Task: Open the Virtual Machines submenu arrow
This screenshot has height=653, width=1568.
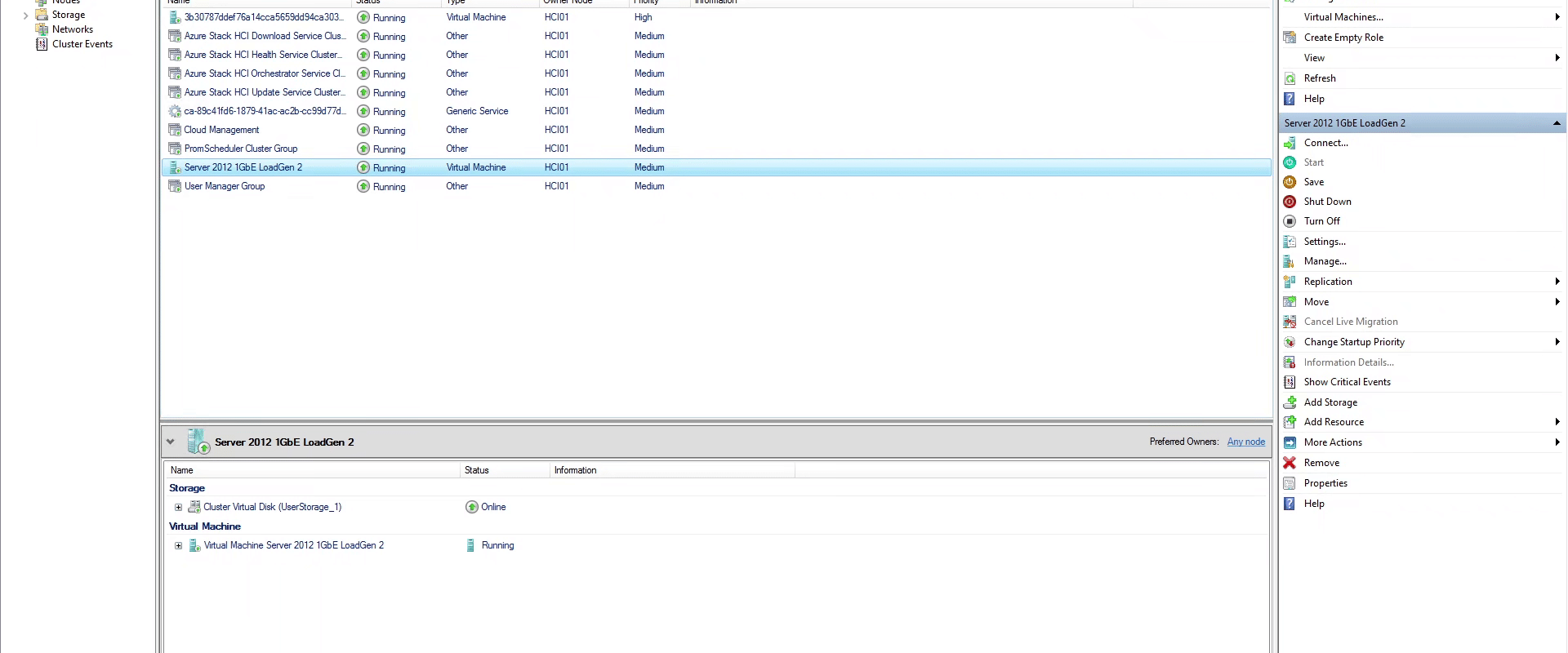Action: (1557, 17)
